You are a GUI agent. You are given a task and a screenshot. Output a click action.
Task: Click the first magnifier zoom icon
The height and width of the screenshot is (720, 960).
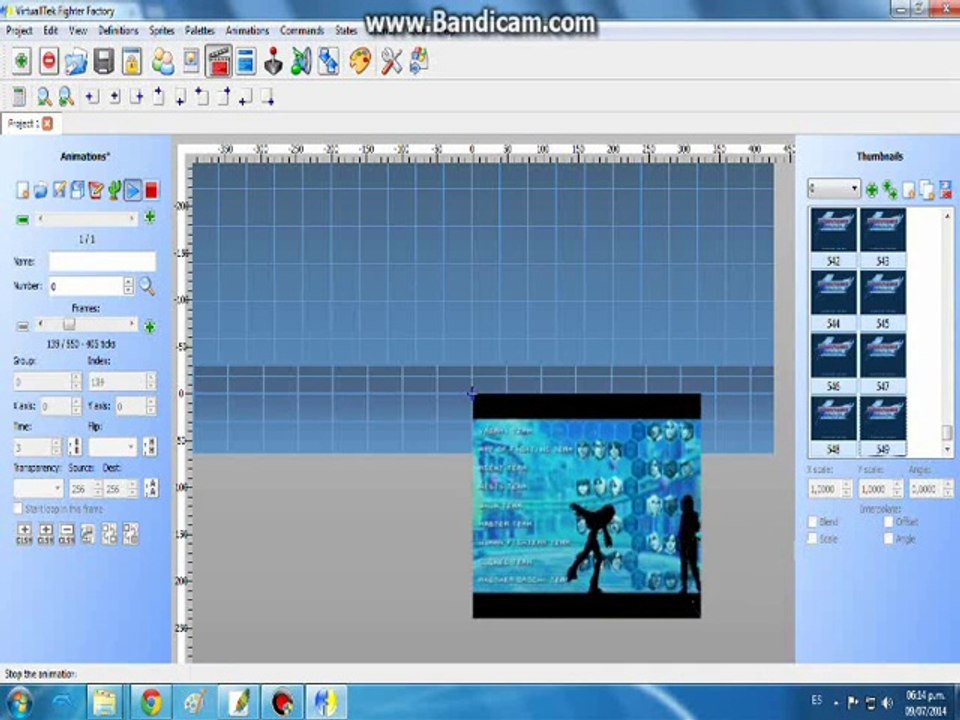point(44,97)
